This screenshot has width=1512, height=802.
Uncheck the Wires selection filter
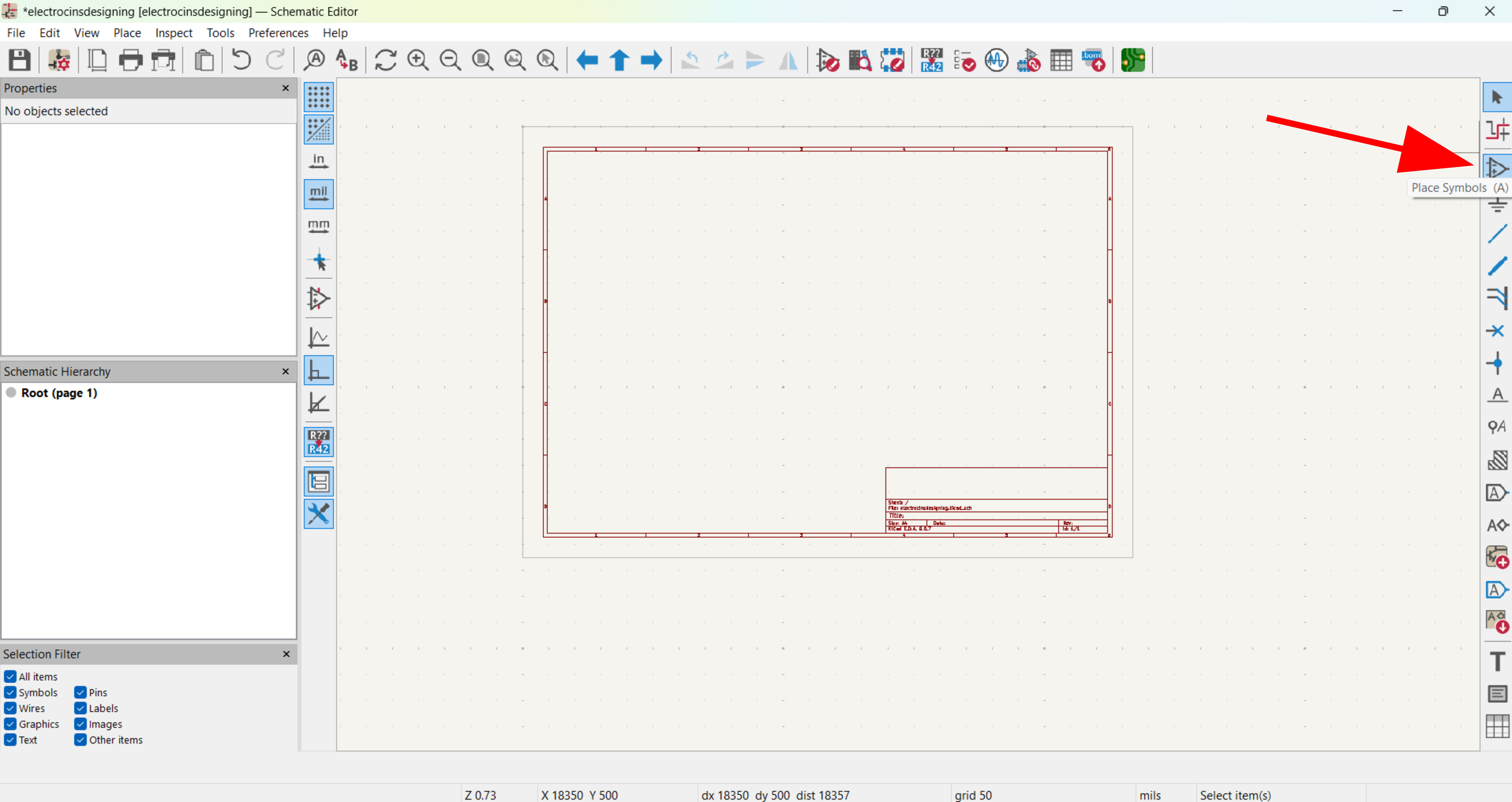(11, 708)
